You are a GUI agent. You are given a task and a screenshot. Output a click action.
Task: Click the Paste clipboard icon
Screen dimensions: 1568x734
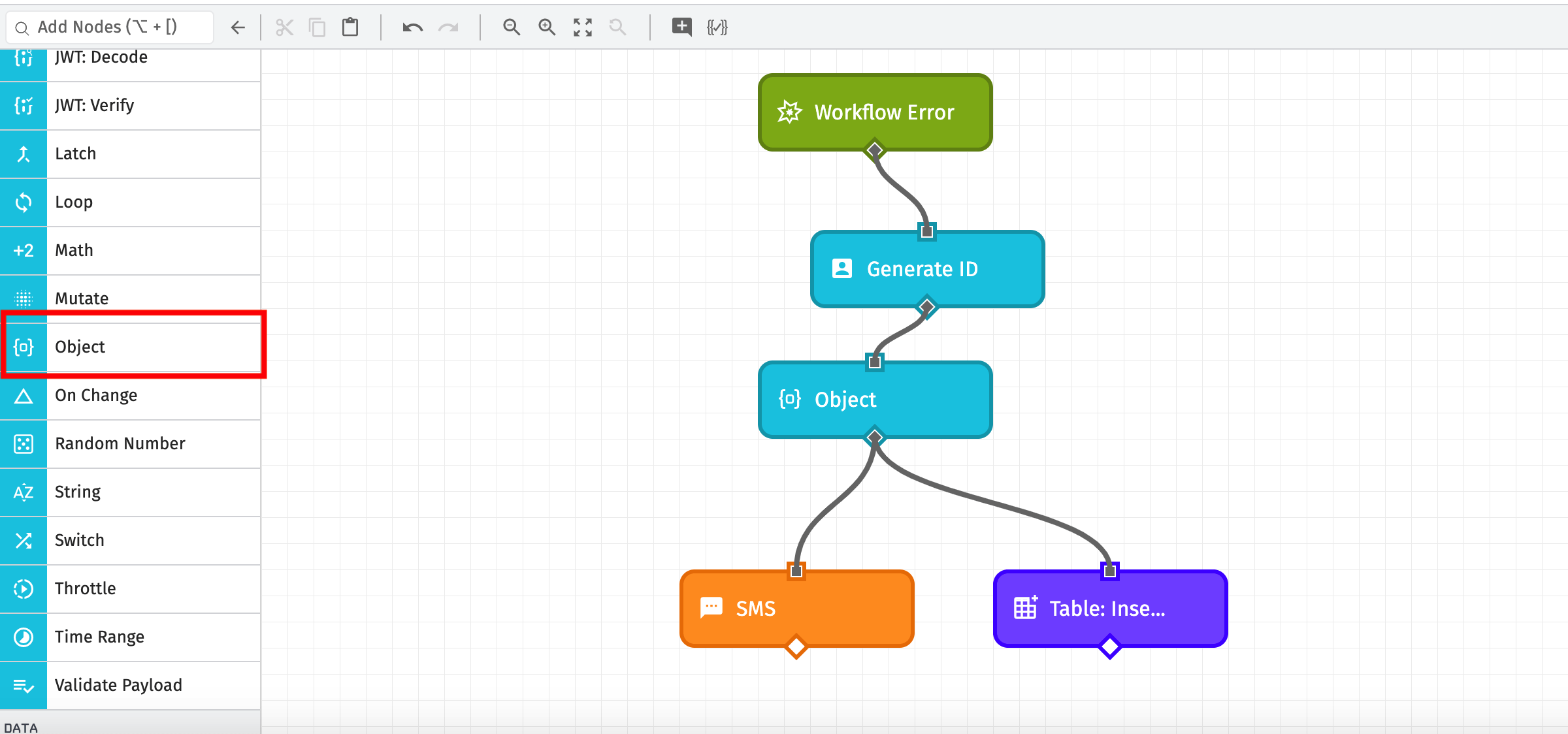351,27
